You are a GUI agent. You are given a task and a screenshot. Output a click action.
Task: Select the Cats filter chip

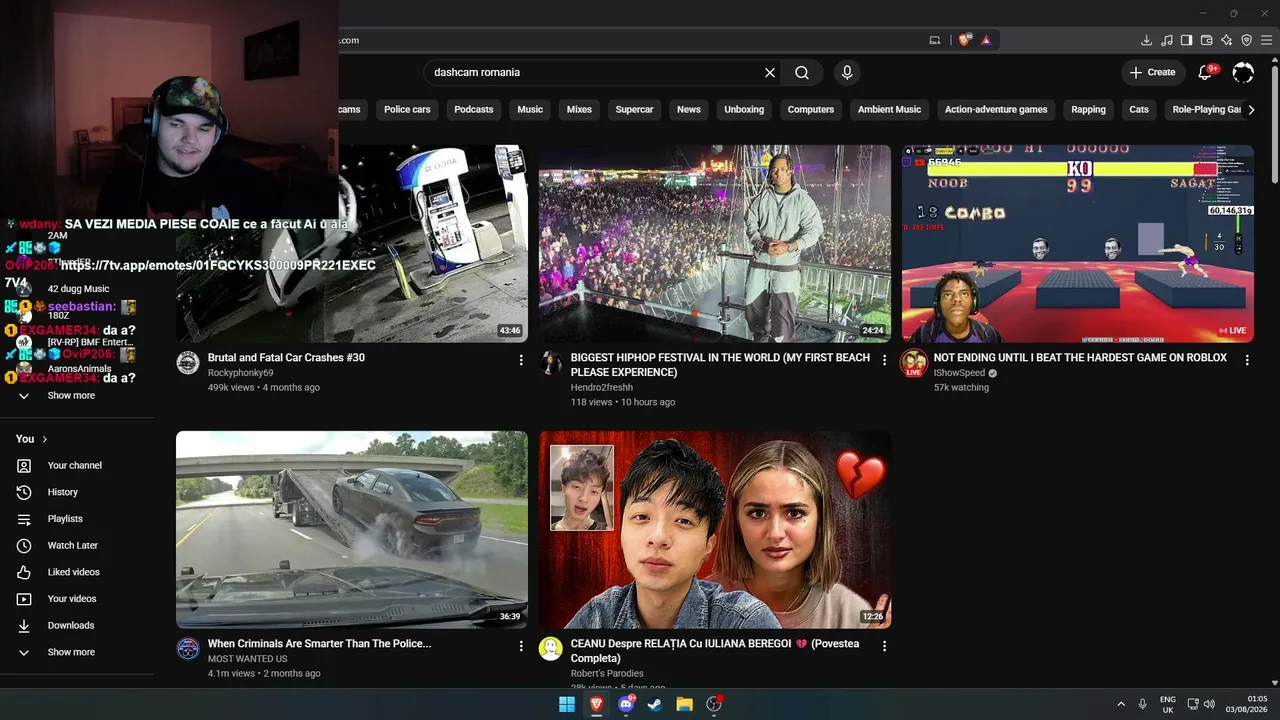[1139, 110]
